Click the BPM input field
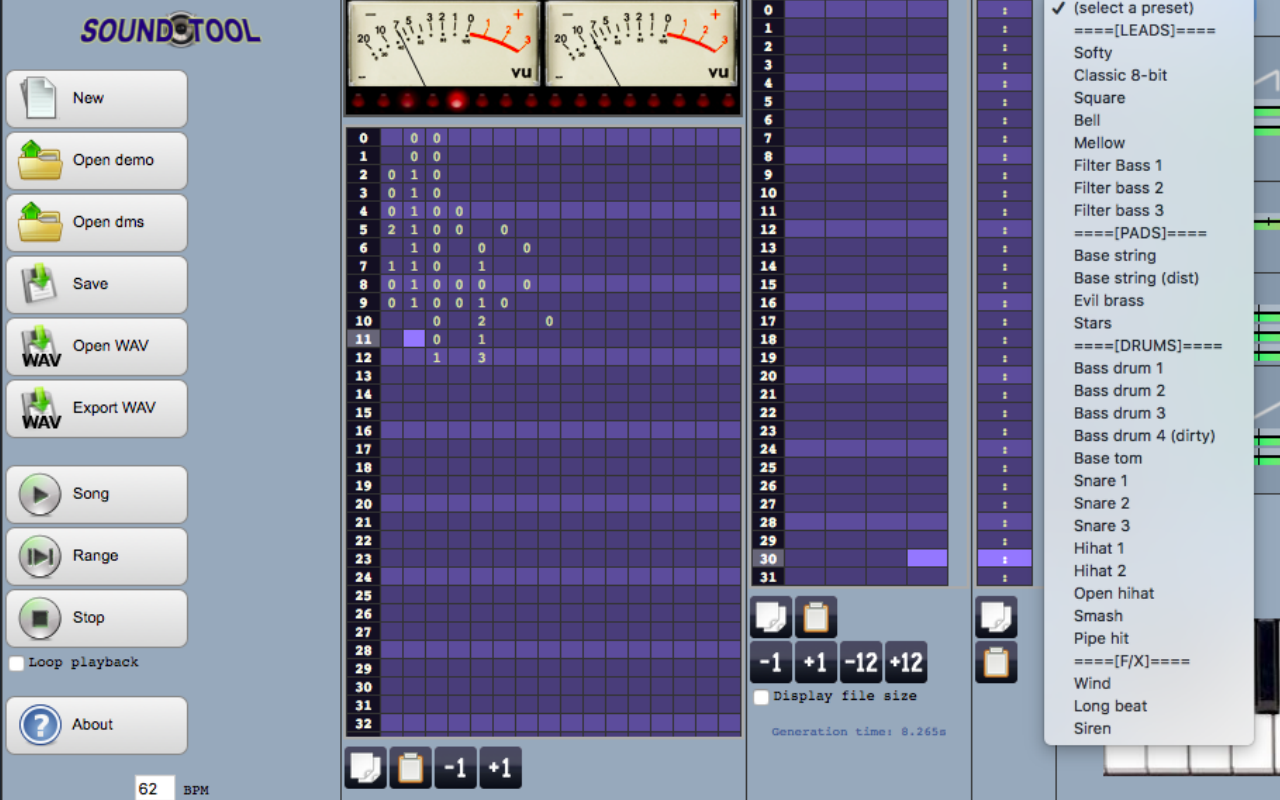The height and width of the screenshot is (800, 1280). (x=153, y=789)
